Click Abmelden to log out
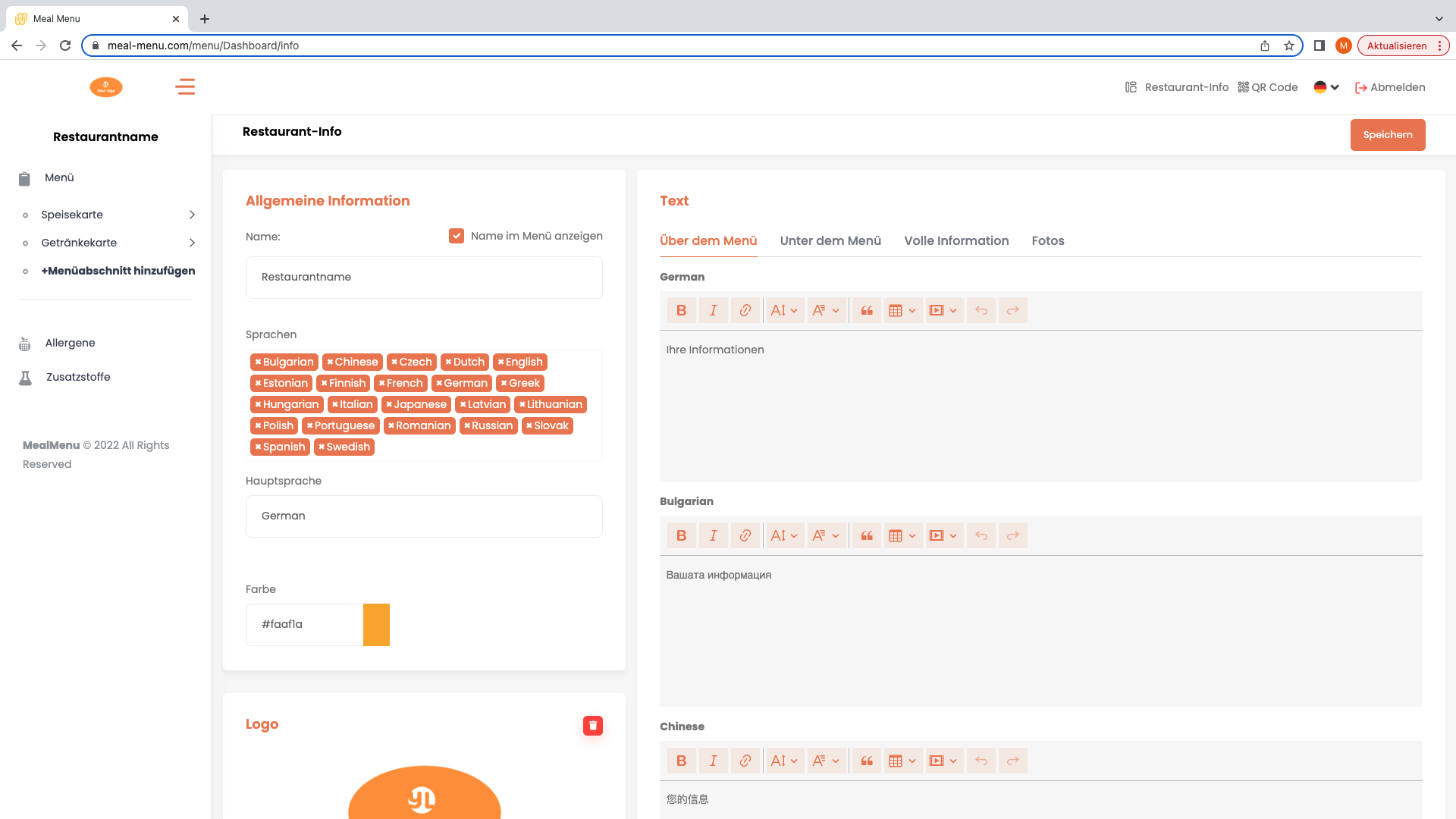Screen dimensions: 1456x819 pos(1390,87)
